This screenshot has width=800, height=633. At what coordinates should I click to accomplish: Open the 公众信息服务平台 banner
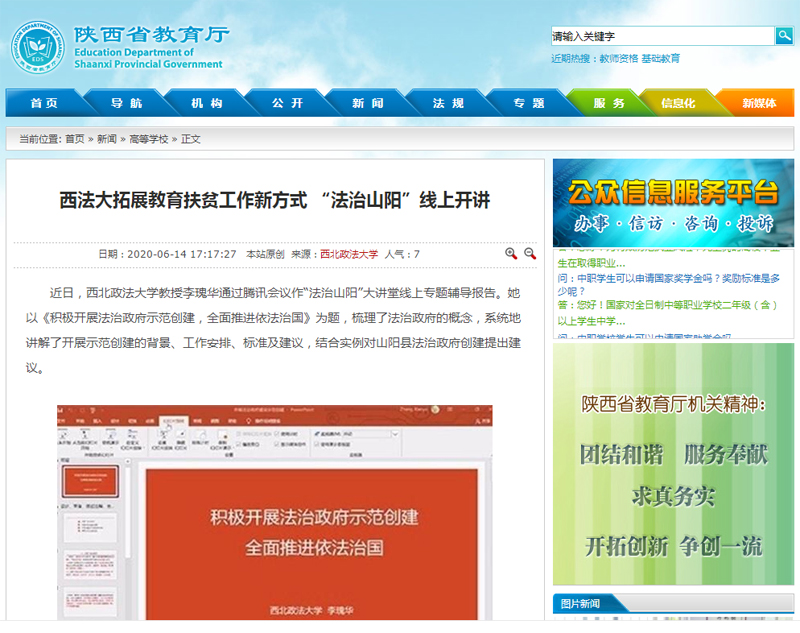pyautogui.click(x=673, y=203)
